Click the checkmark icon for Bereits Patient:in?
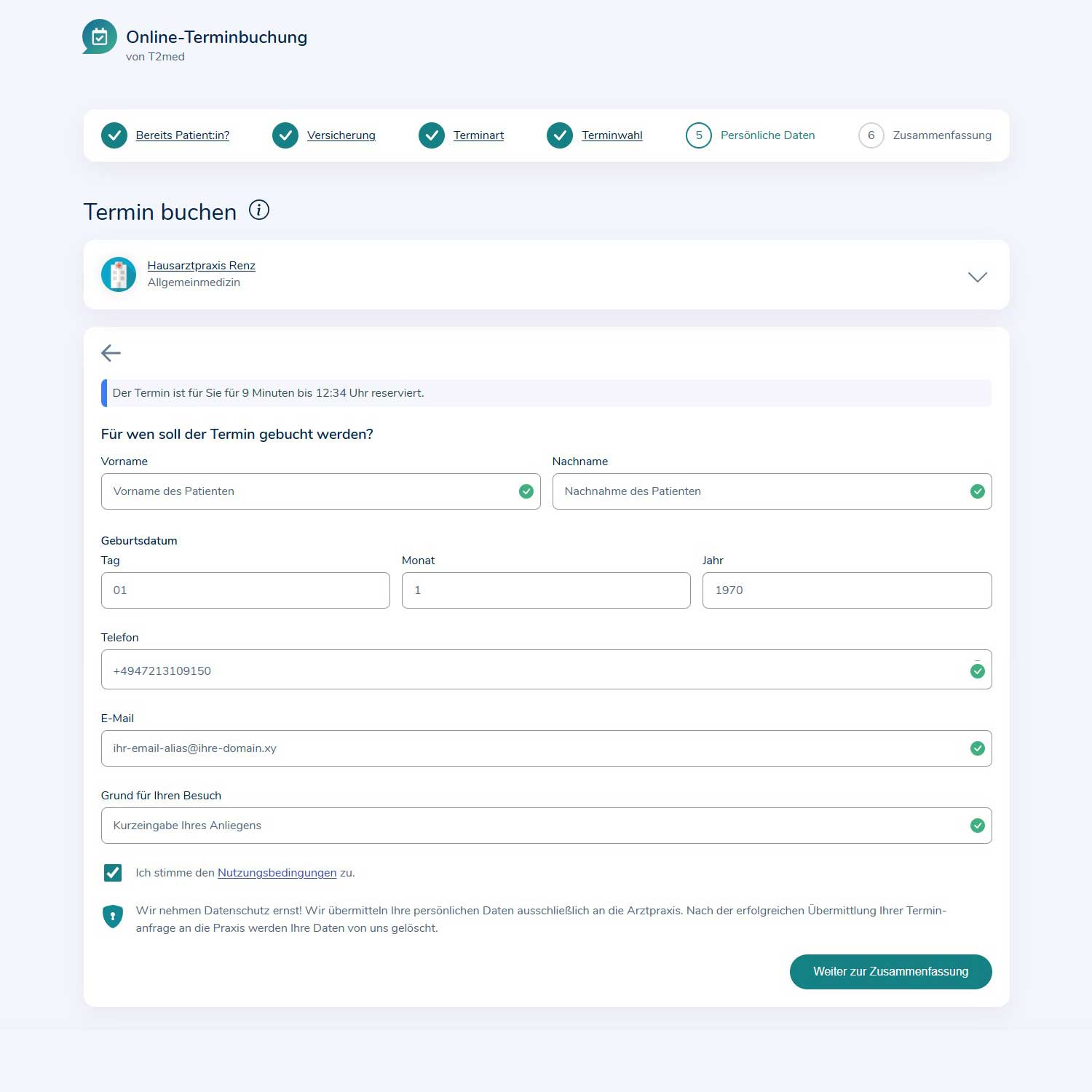Screen dimensions: 1092x1092 click(x=114, y=135)
